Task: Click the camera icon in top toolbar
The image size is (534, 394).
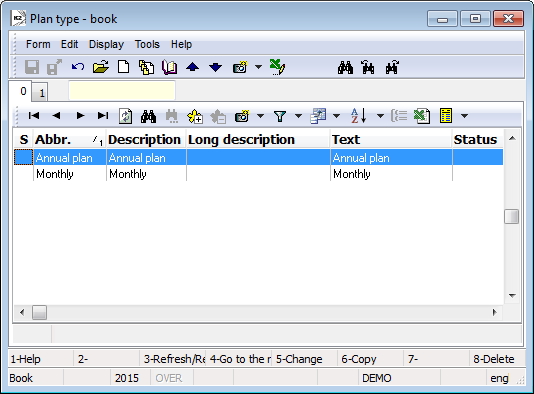Action: pos(240,67)
